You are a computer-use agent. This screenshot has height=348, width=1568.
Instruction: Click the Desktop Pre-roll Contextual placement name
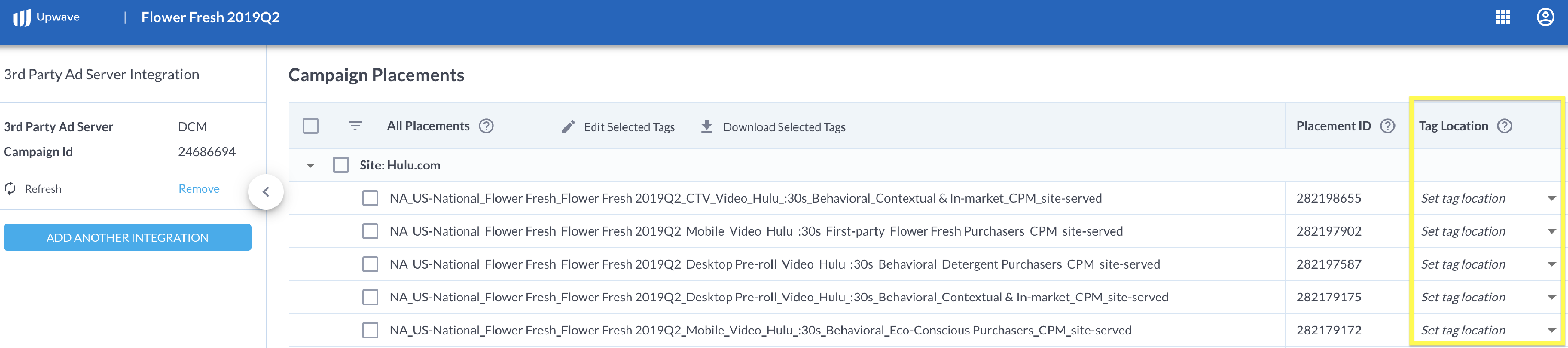779,297
